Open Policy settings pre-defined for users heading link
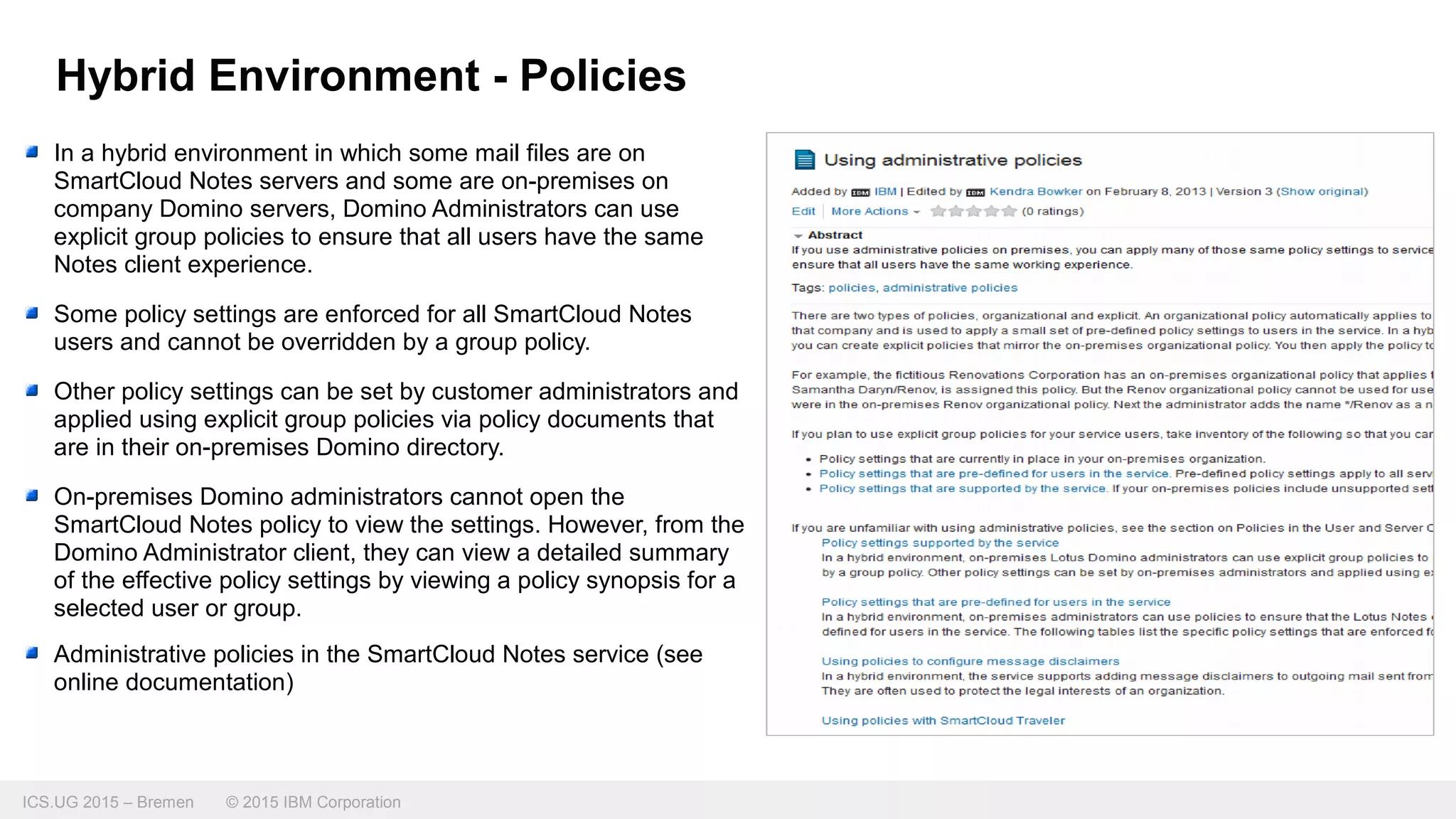The width and height of the screenshot is (1456, 819). click(995, 601)
